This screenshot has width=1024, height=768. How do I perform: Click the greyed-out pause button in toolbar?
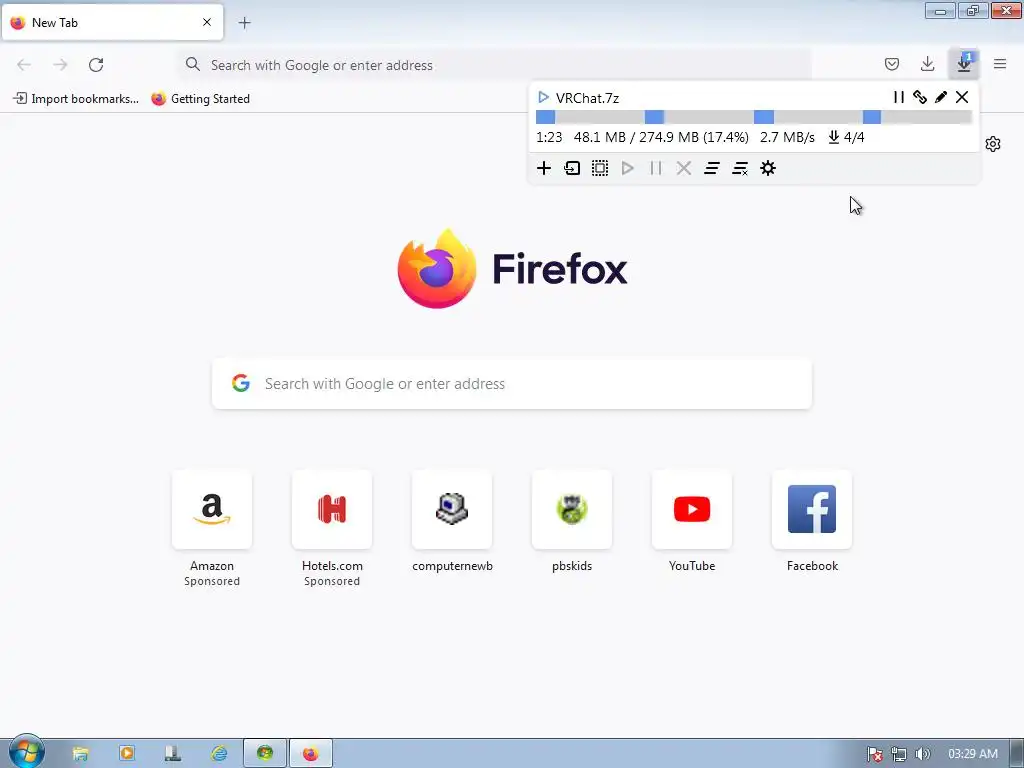(656, 168)
